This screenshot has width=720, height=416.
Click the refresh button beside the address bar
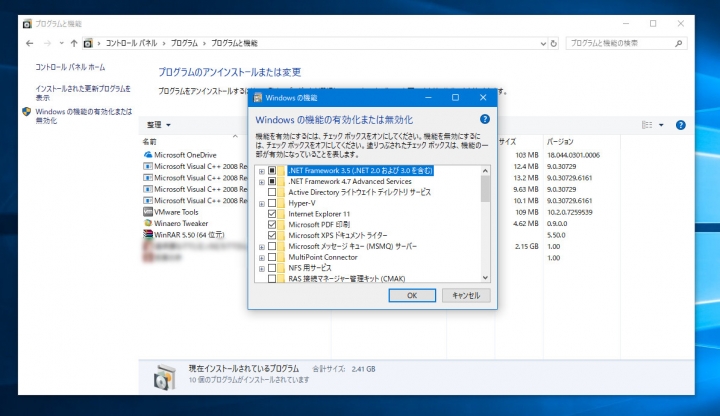pyautogui.click(x=554, y=43)
